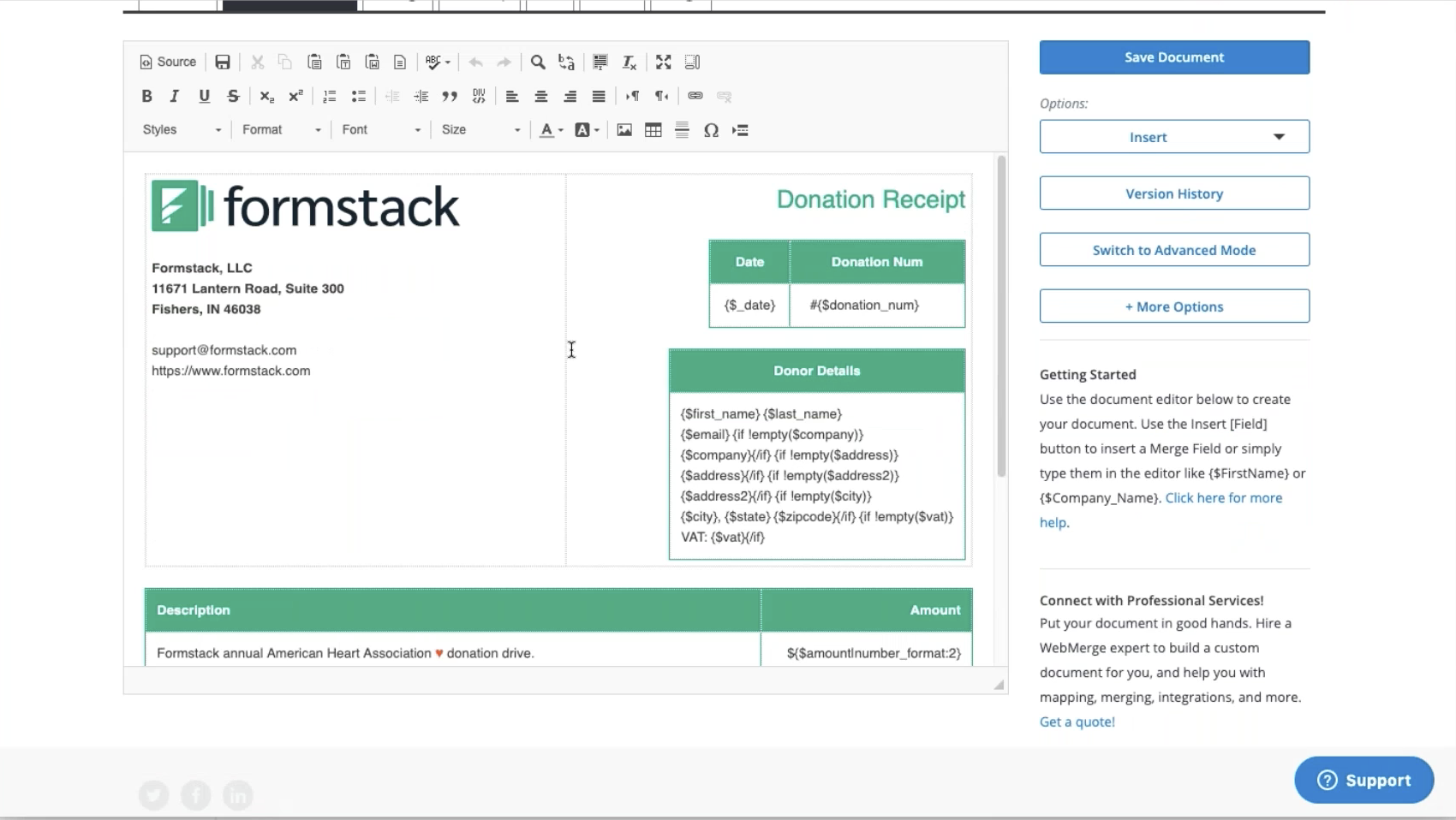Screen dimensions: 1456x820
Task: Insert a bulleted list
Action: [x=359, y=96]
